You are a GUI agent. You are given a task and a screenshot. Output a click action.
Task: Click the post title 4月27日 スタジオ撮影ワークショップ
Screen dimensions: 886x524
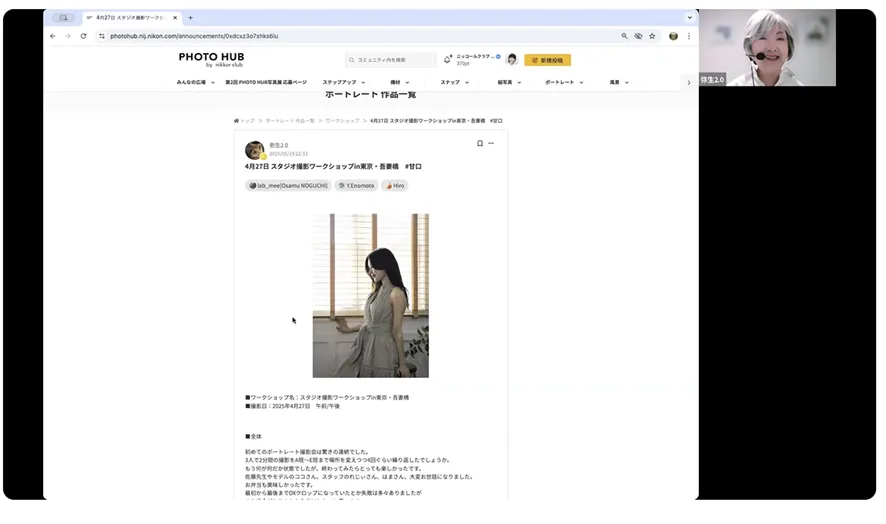[333, 167]
